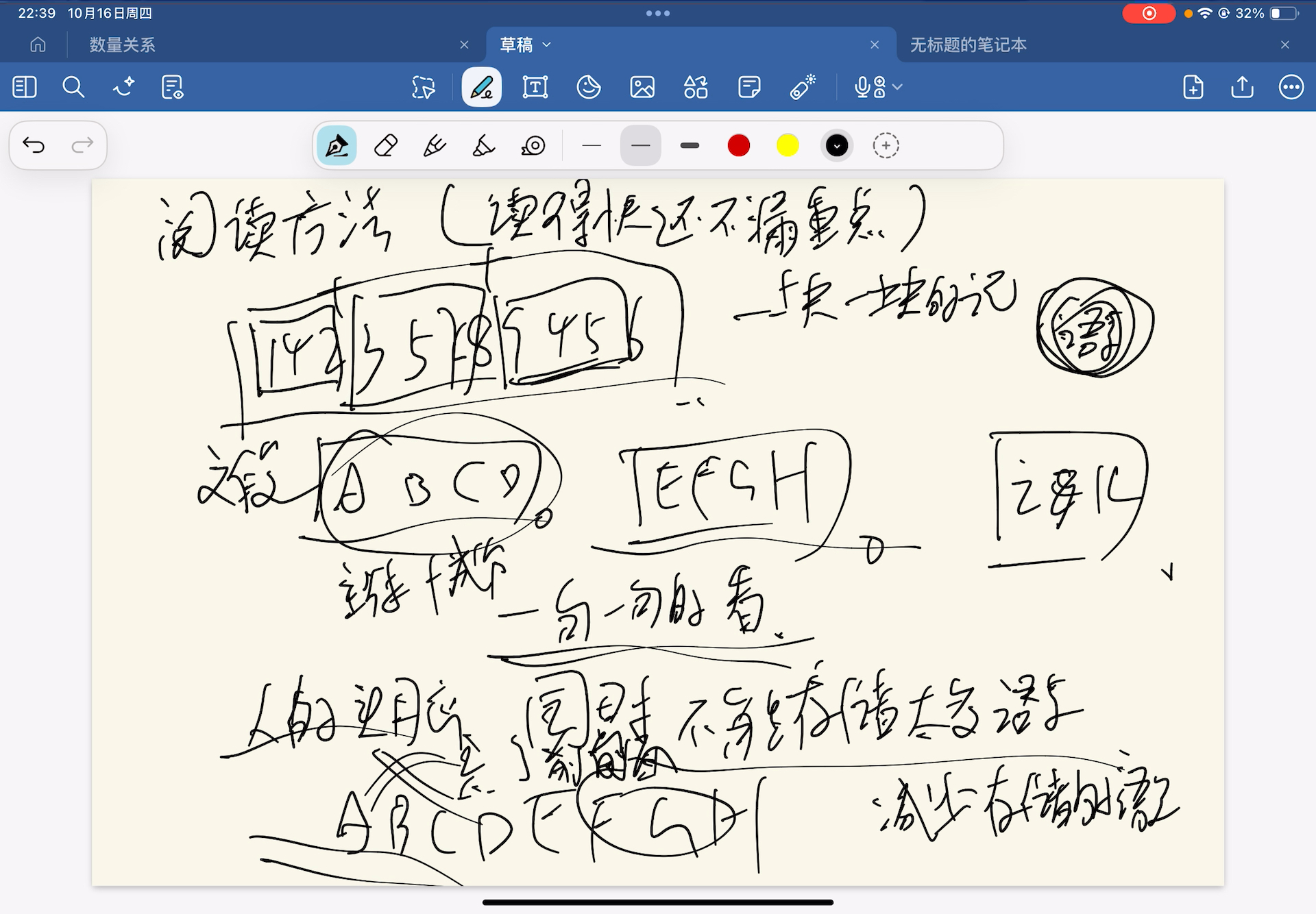
Task: Undo the last stroke
Action: tap(34, 145)
